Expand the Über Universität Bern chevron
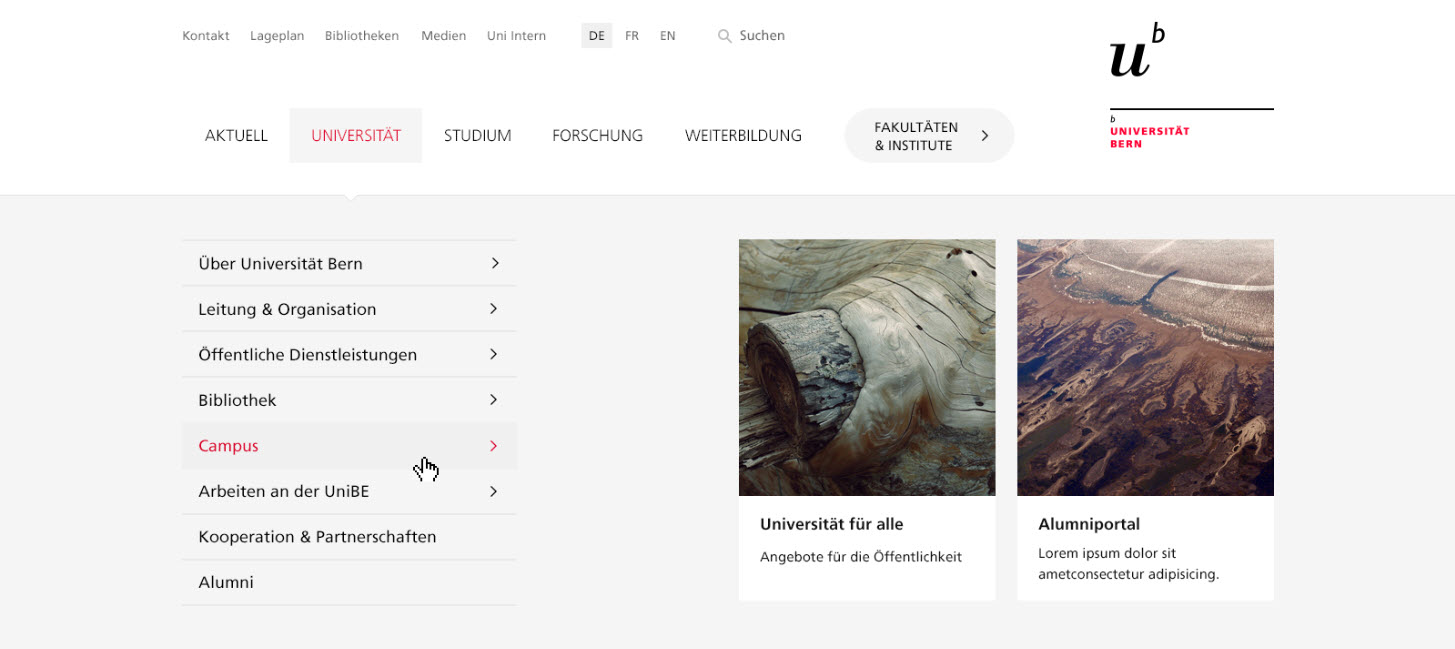This screenshot has height=649, width=1455. (494, 263)
